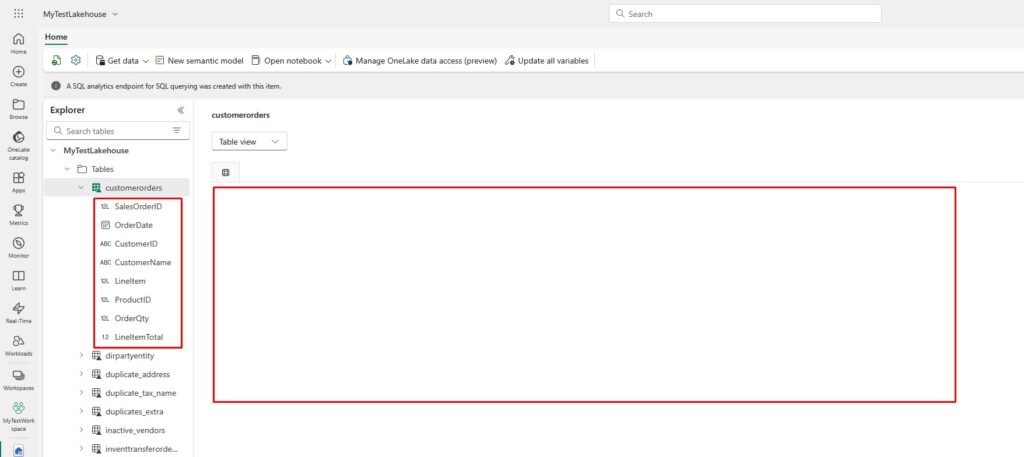Select the SalesOrderID column
The image size is (1024, 457).
point(138,206)
